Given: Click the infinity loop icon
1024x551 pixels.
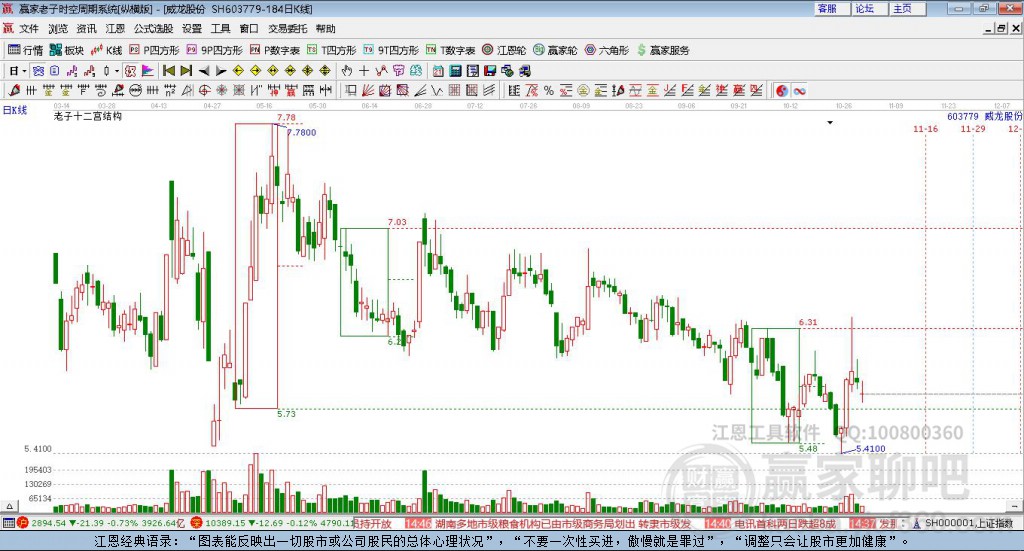Looking at the screenshot, I should click(x=799, y=91).
